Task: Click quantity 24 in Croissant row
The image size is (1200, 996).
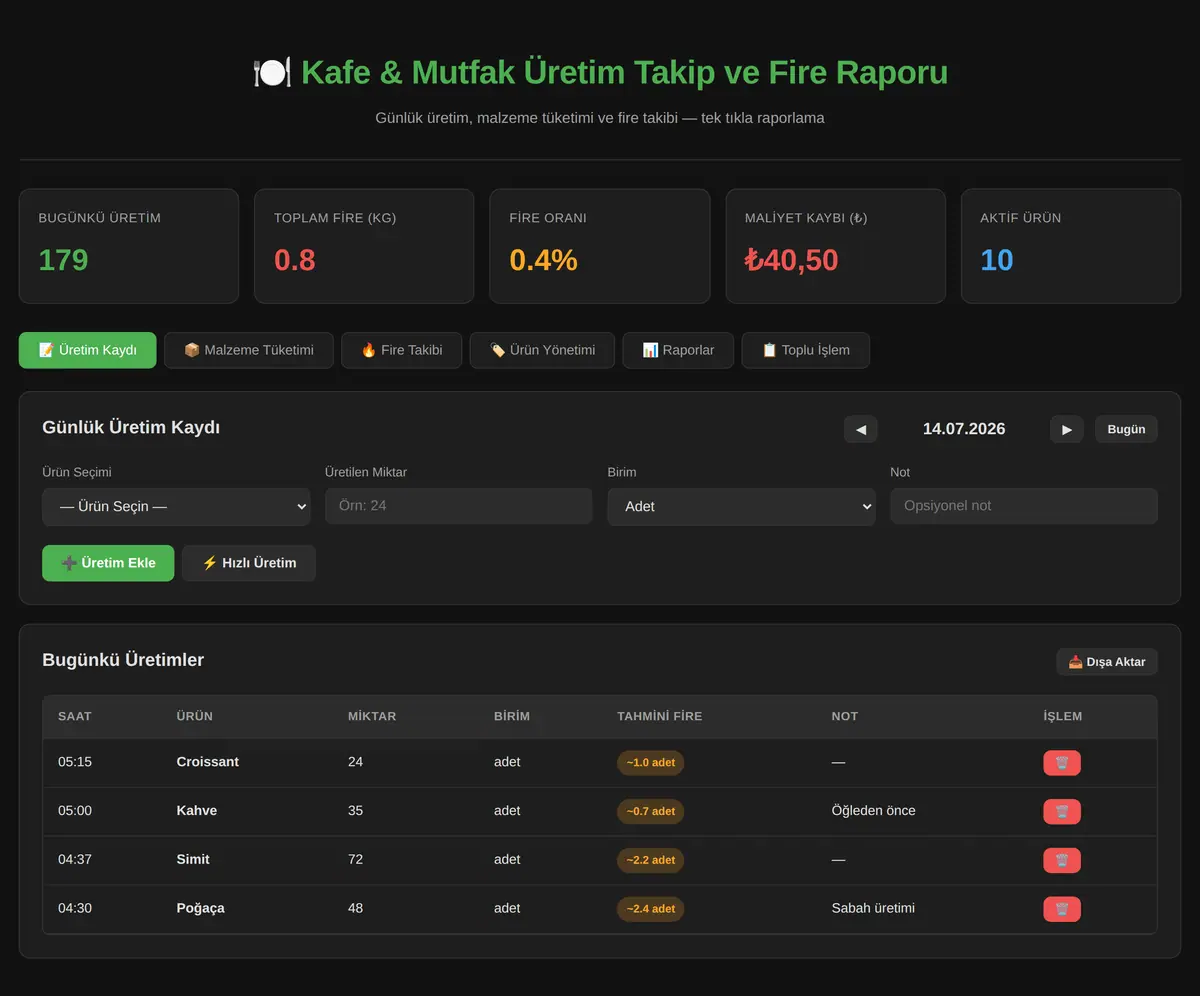Action: (356, 762)
